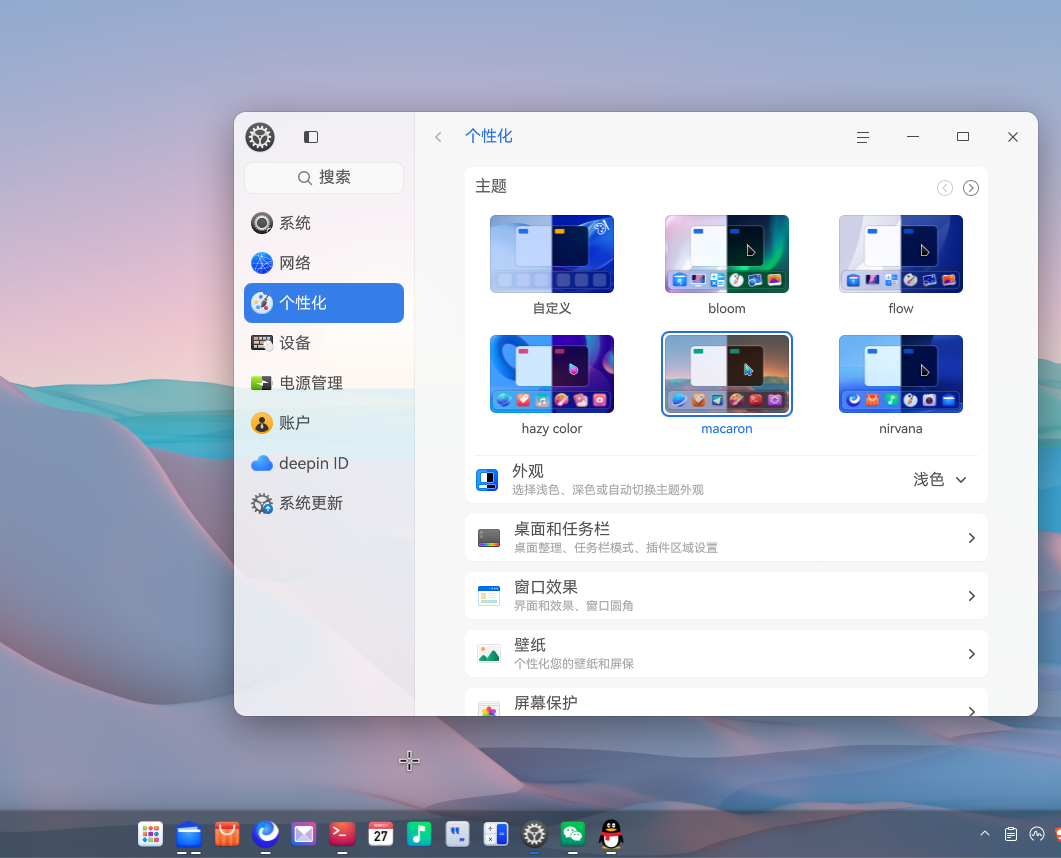Click the 个性化 page title
This screenshot has height=858, width=1061.
[489, 136]
